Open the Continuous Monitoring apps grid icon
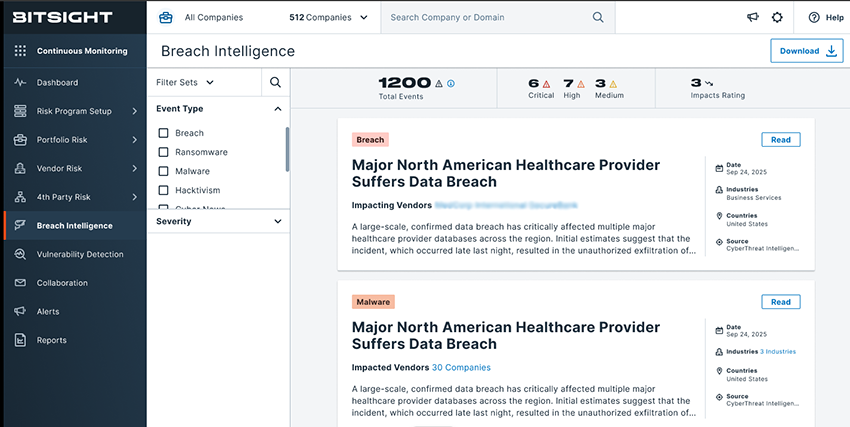 [x=20, y=51]
